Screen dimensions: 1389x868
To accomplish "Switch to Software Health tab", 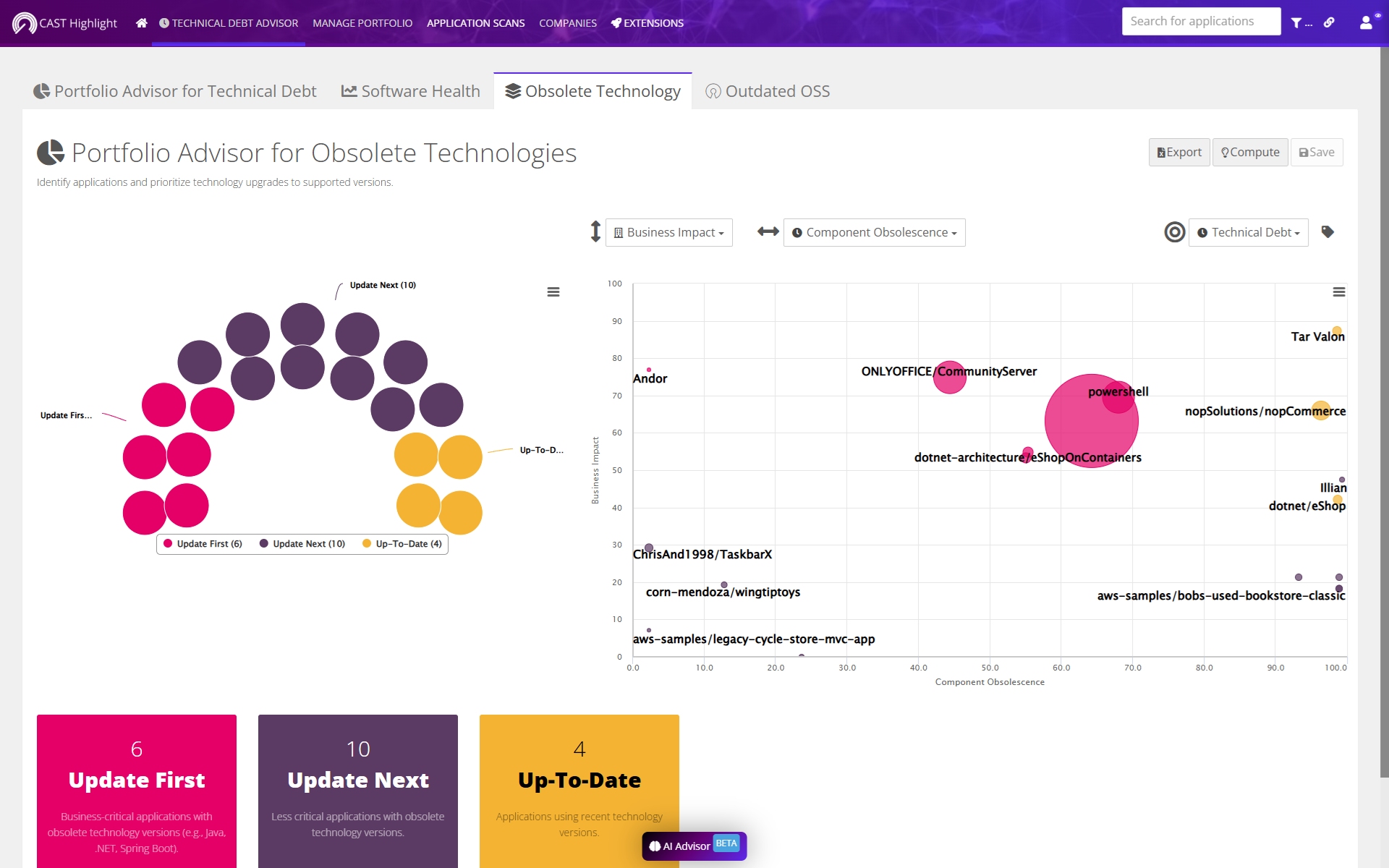I will point(411,91).
